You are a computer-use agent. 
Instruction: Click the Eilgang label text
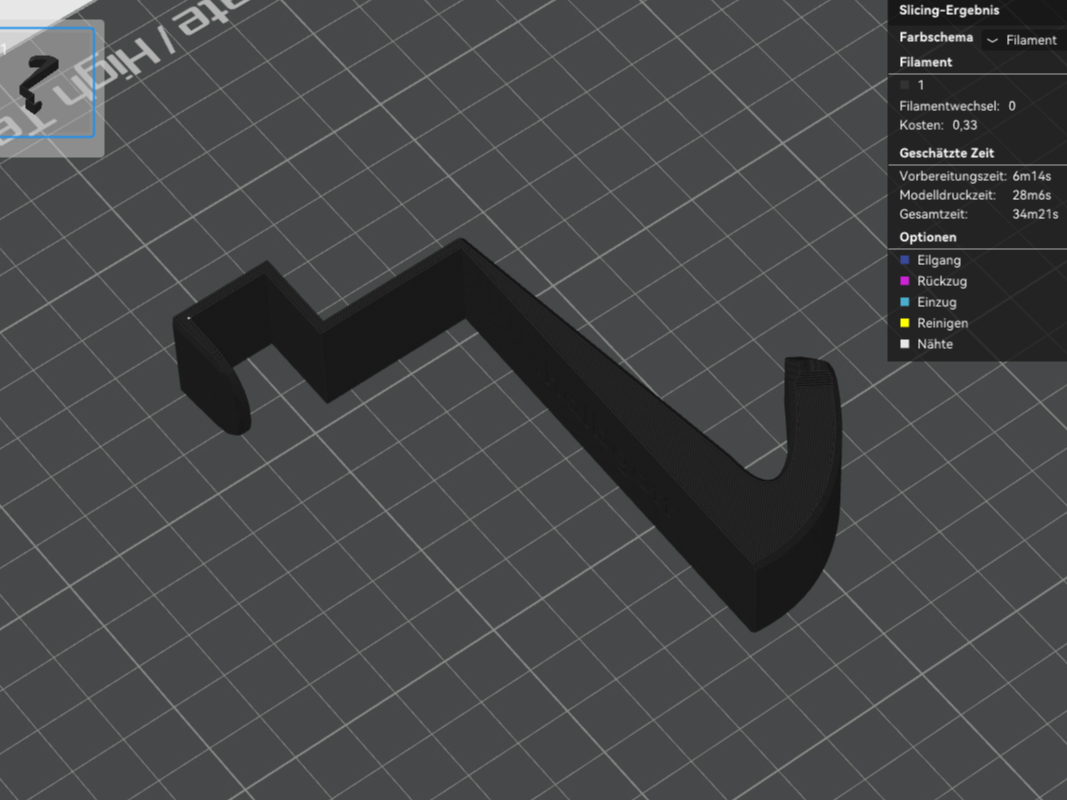[x=938, y=260]
